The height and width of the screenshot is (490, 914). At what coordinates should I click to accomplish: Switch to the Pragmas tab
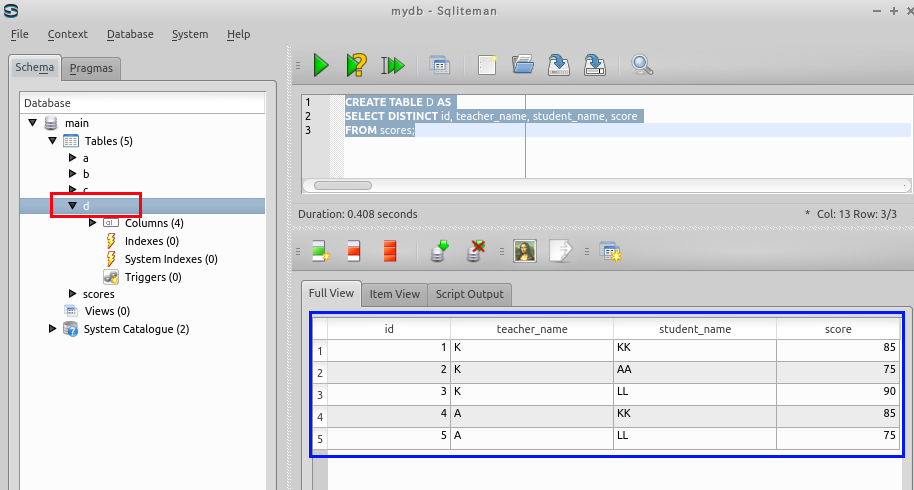91,68
